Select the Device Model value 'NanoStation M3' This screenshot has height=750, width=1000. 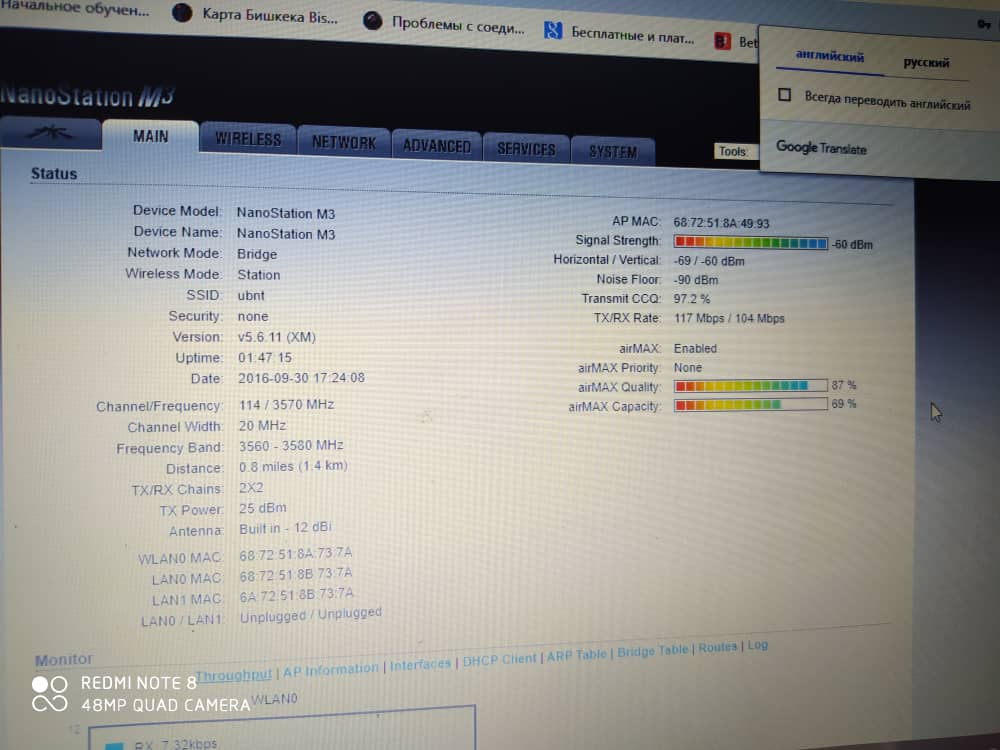tap(286, 213)
